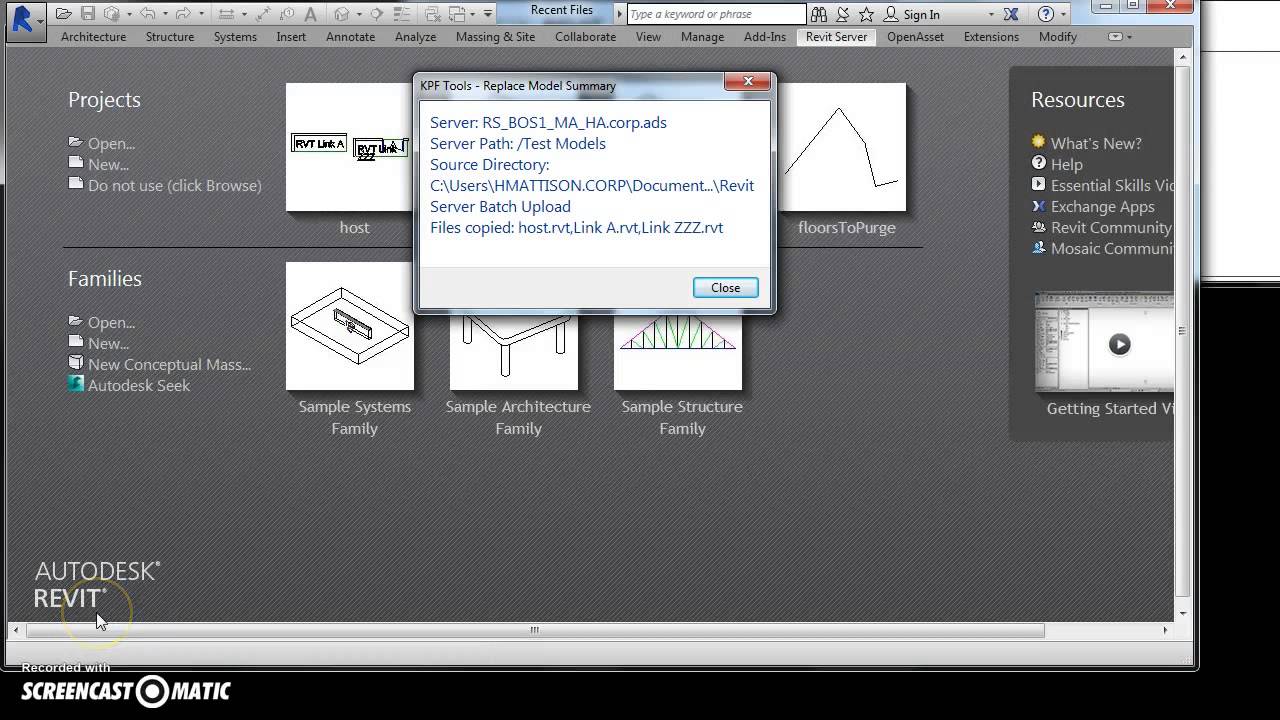1280x720 pixels.
Task: Expand the Synchronize dropdown arrow
Action: click(x=129, y=15)
